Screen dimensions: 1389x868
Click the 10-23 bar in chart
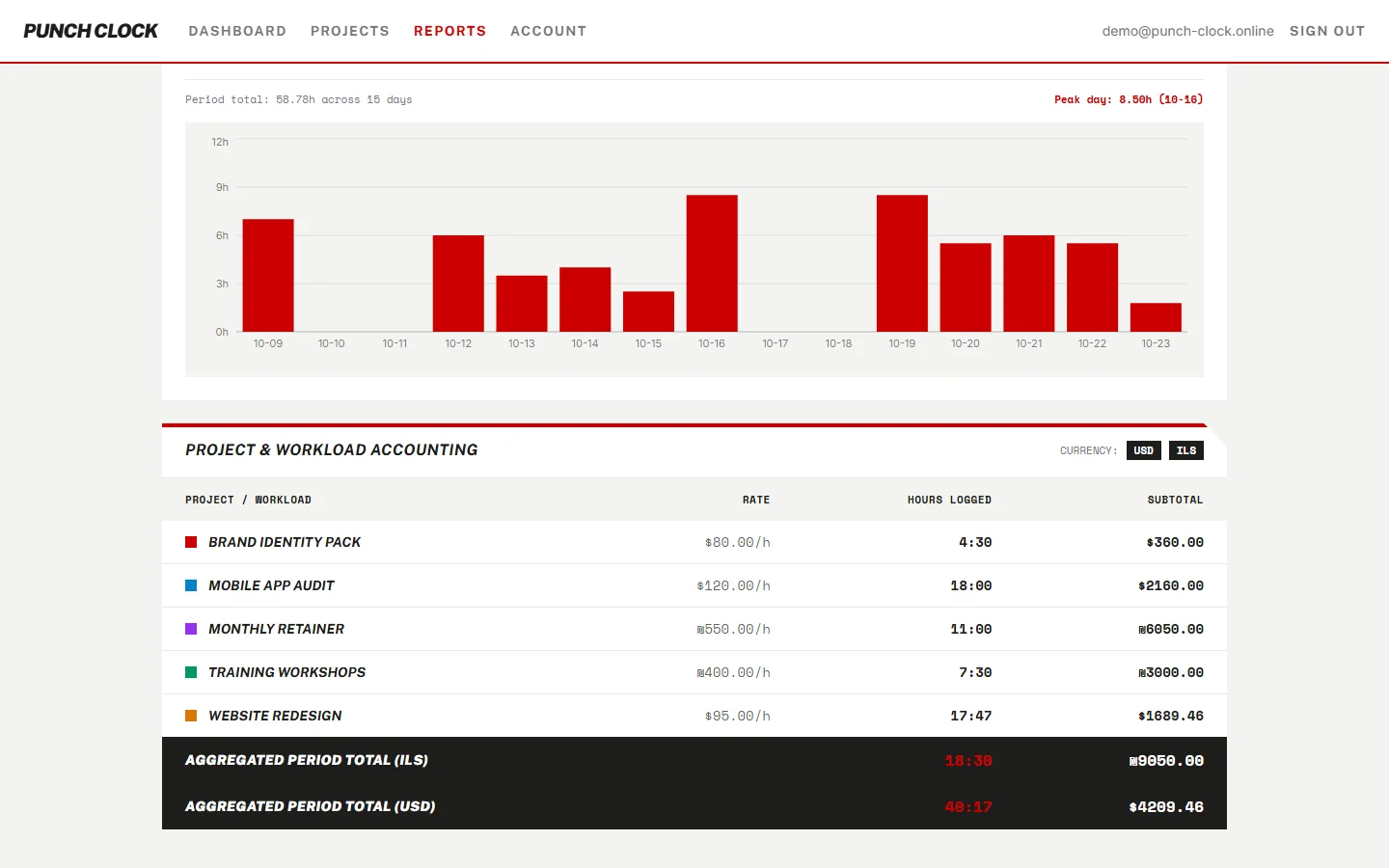[1156, 317]
